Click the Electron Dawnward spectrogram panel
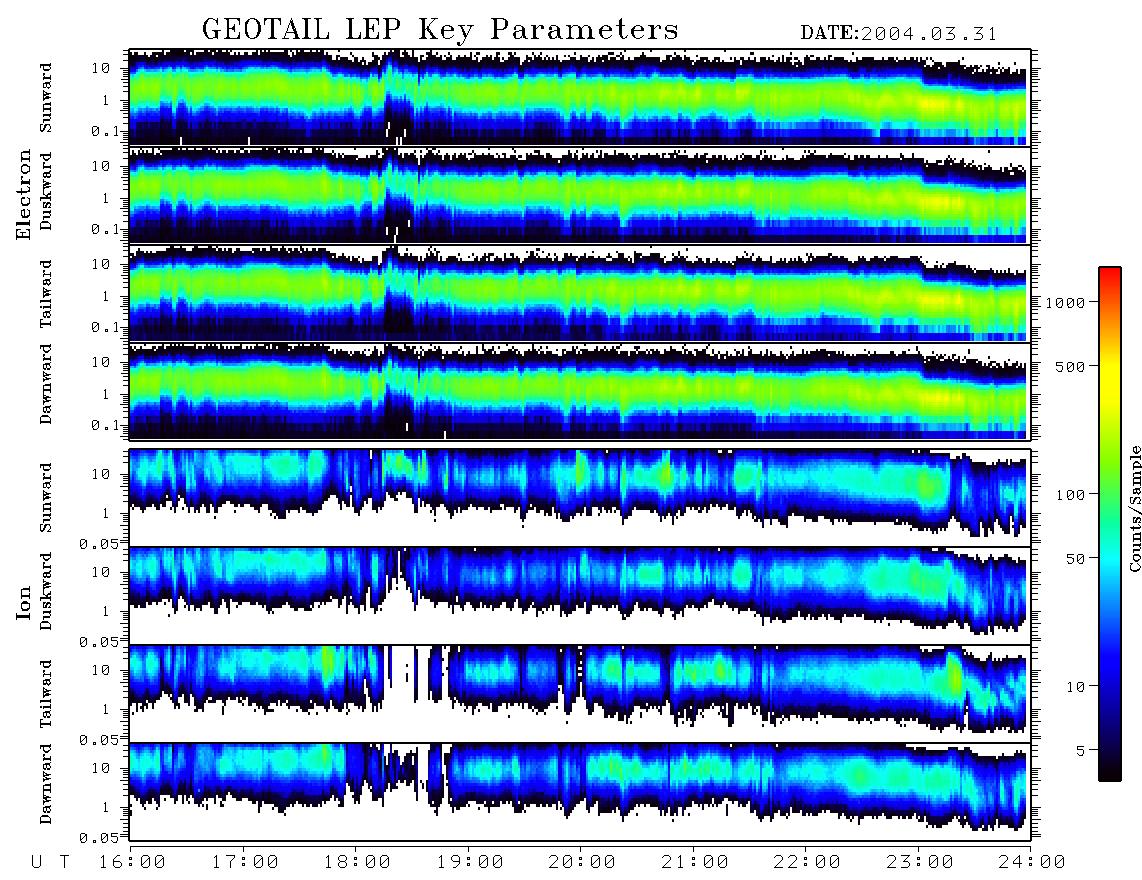Viewport: 1142px width, 880px height. click(x=580, y=391)
